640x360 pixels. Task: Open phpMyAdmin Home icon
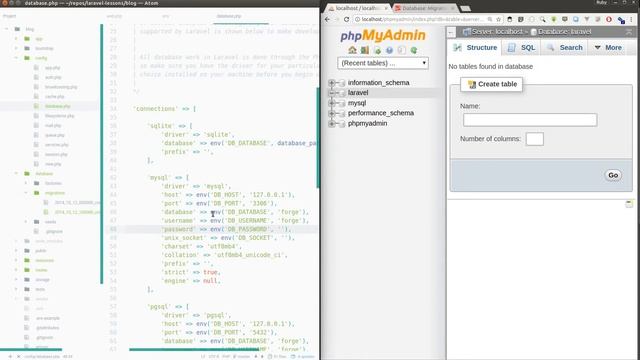click(x=352, y=50)
